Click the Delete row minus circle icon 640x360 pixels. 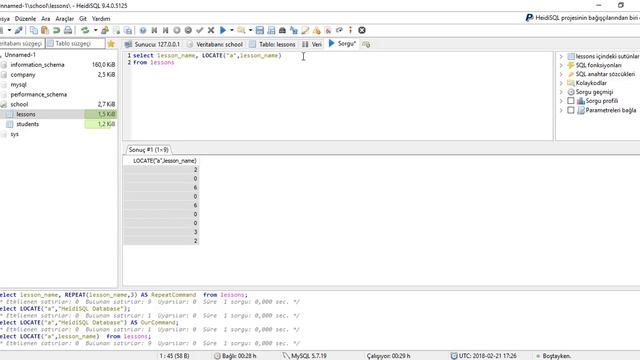pos(188,30)
